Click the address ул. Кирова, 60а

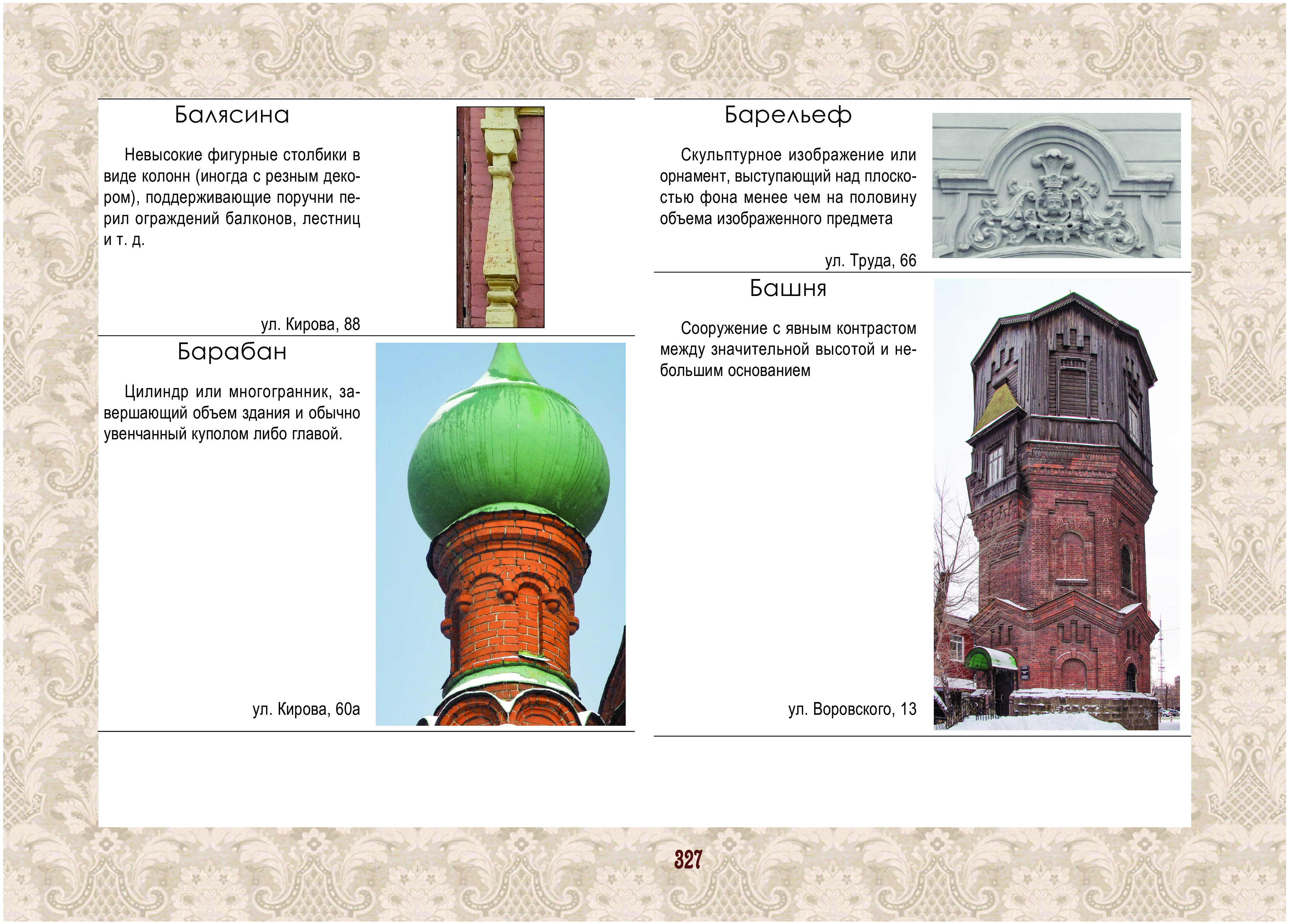pos(306,709)
